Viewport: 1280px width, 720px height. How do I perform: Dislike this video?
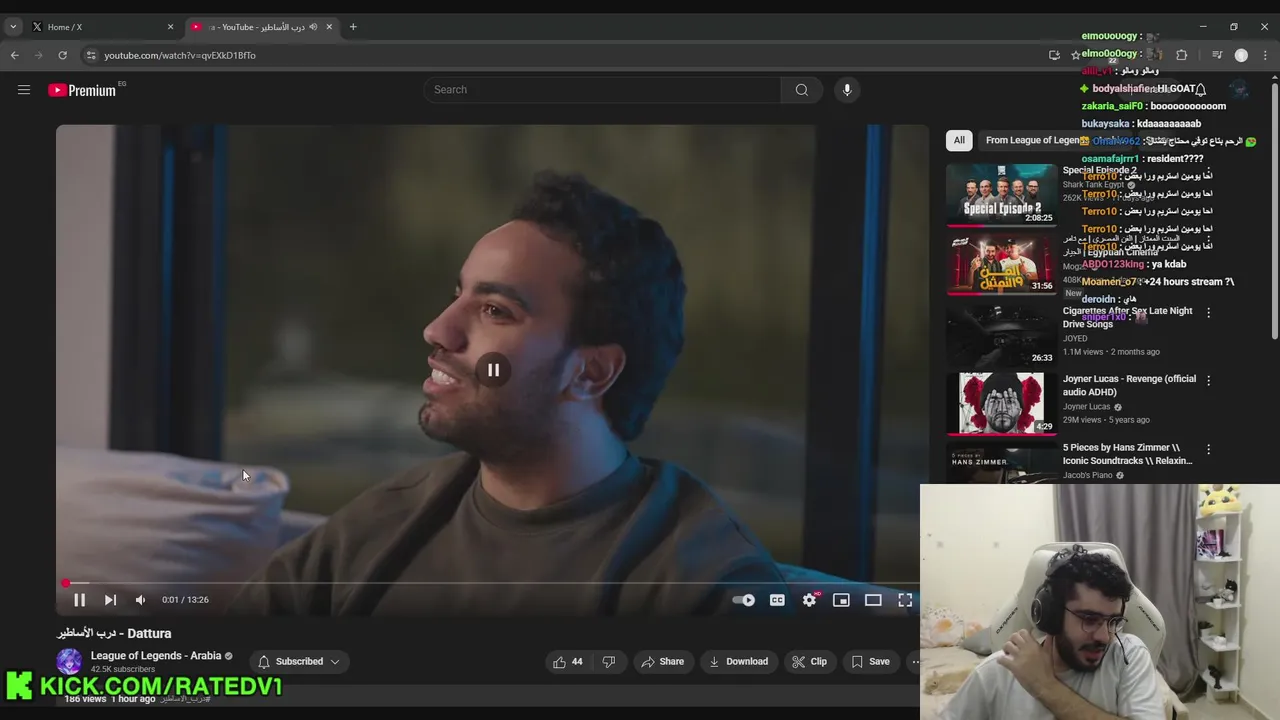pos(608,661)
